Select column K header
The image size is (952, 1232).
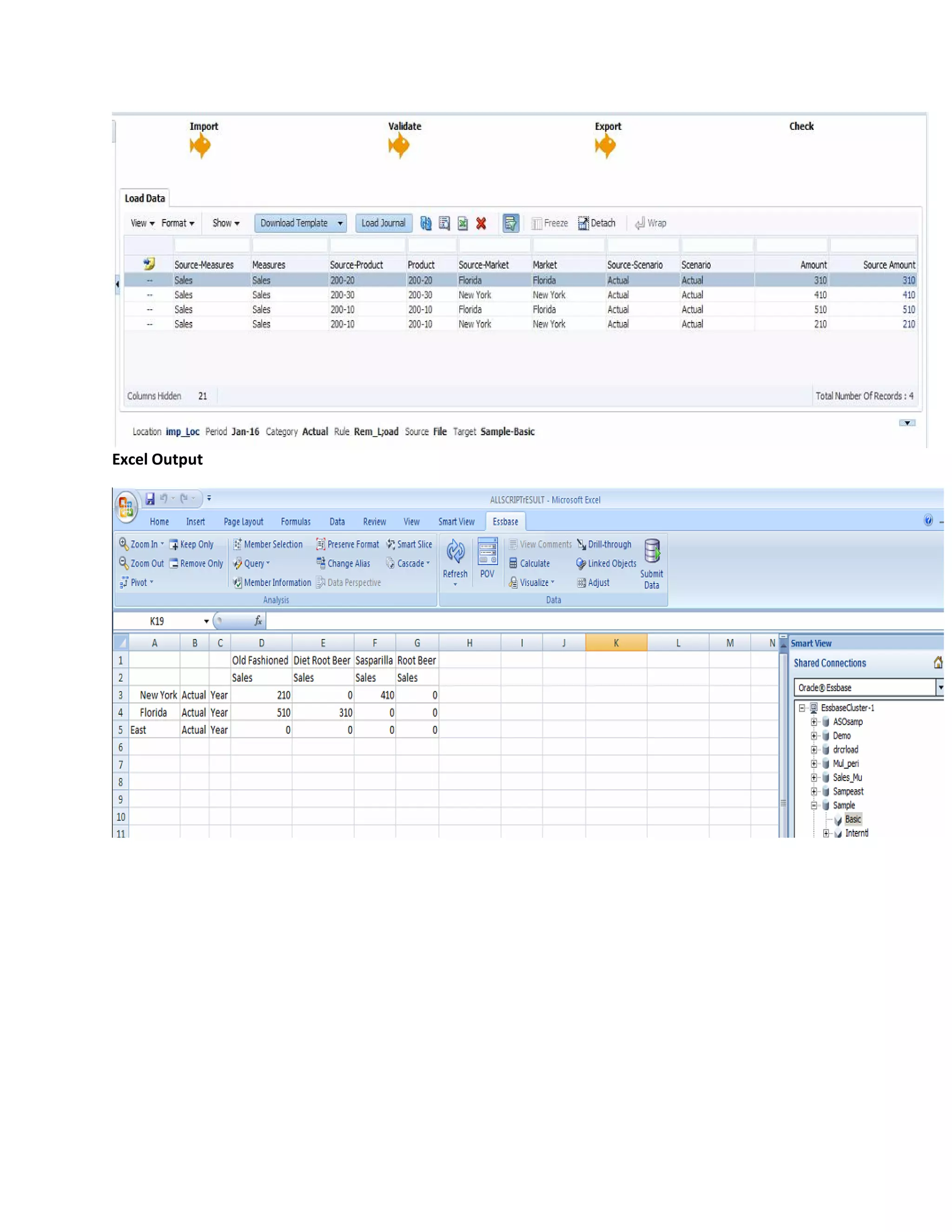[616, 643]
